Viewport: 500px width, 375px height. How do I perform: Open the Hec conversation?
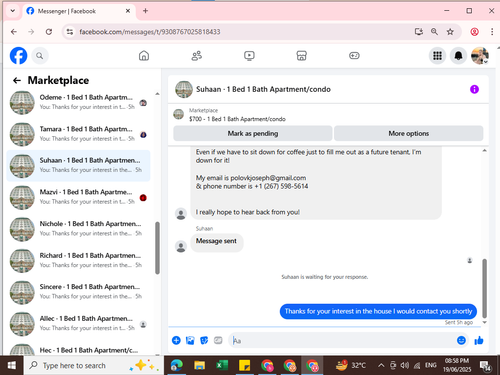[x=78, y=350]
